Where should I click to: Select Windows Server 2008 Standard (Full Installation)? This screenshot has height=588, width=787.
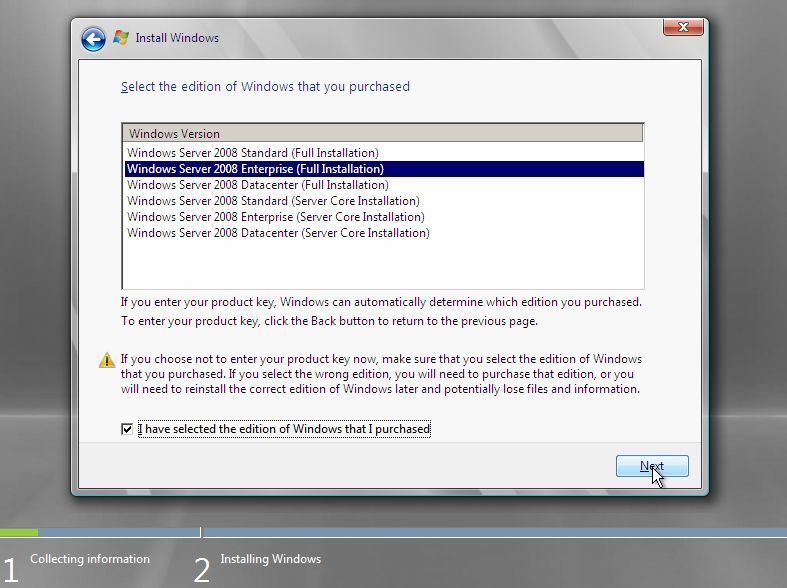(384, 153)
